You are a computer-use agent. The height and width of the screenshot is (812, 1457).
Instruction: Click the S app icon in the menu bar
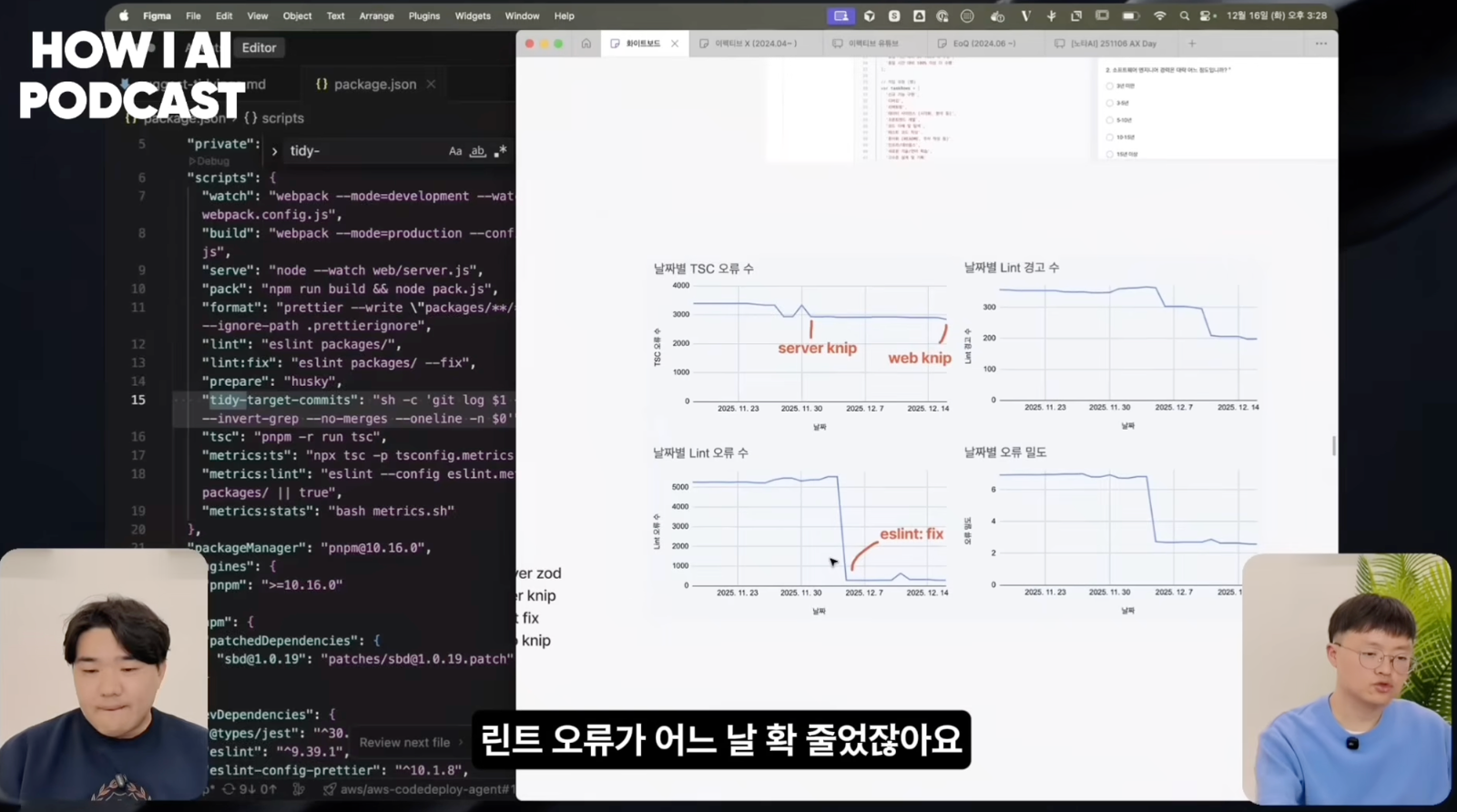pos(894,15)
